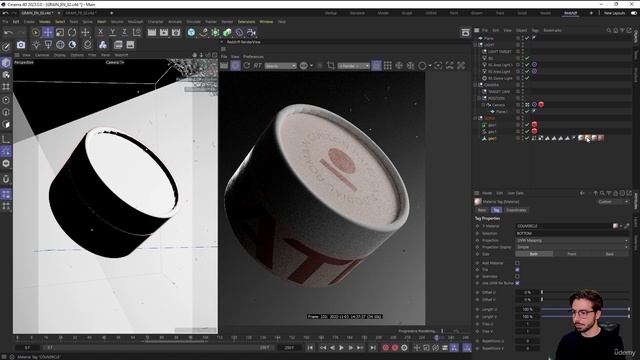The width and height of the screenshot is (640, 360).
Task: Click the Redshift light icon in second toolbar row
Action: pos(36,44)
